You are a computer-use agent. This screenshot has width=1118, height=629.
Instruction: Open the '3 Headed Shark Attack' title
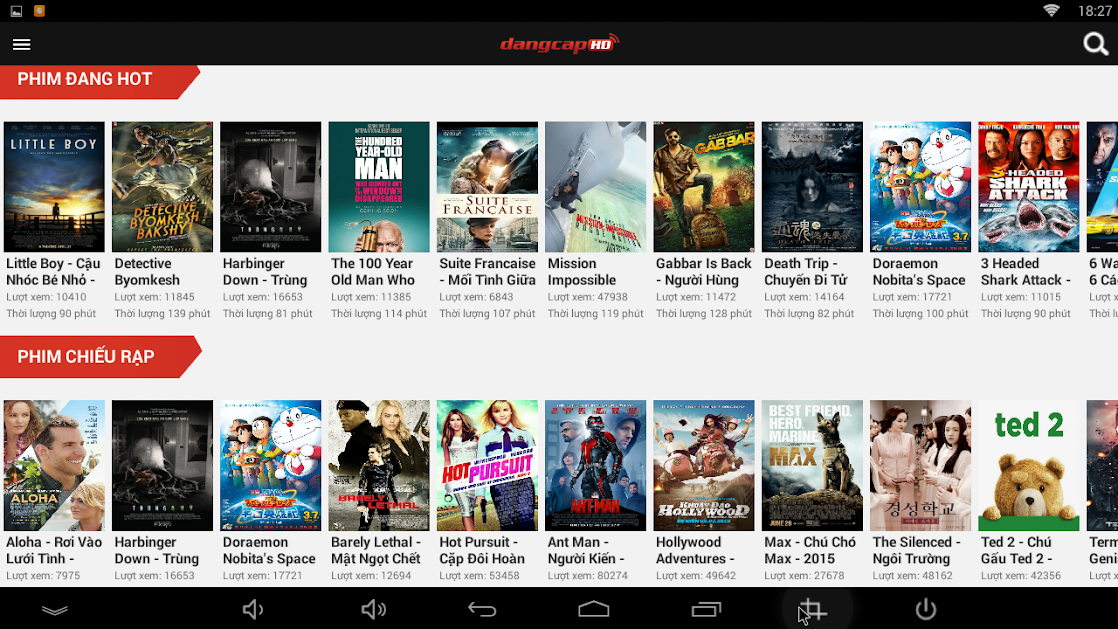coord(1026,272)
